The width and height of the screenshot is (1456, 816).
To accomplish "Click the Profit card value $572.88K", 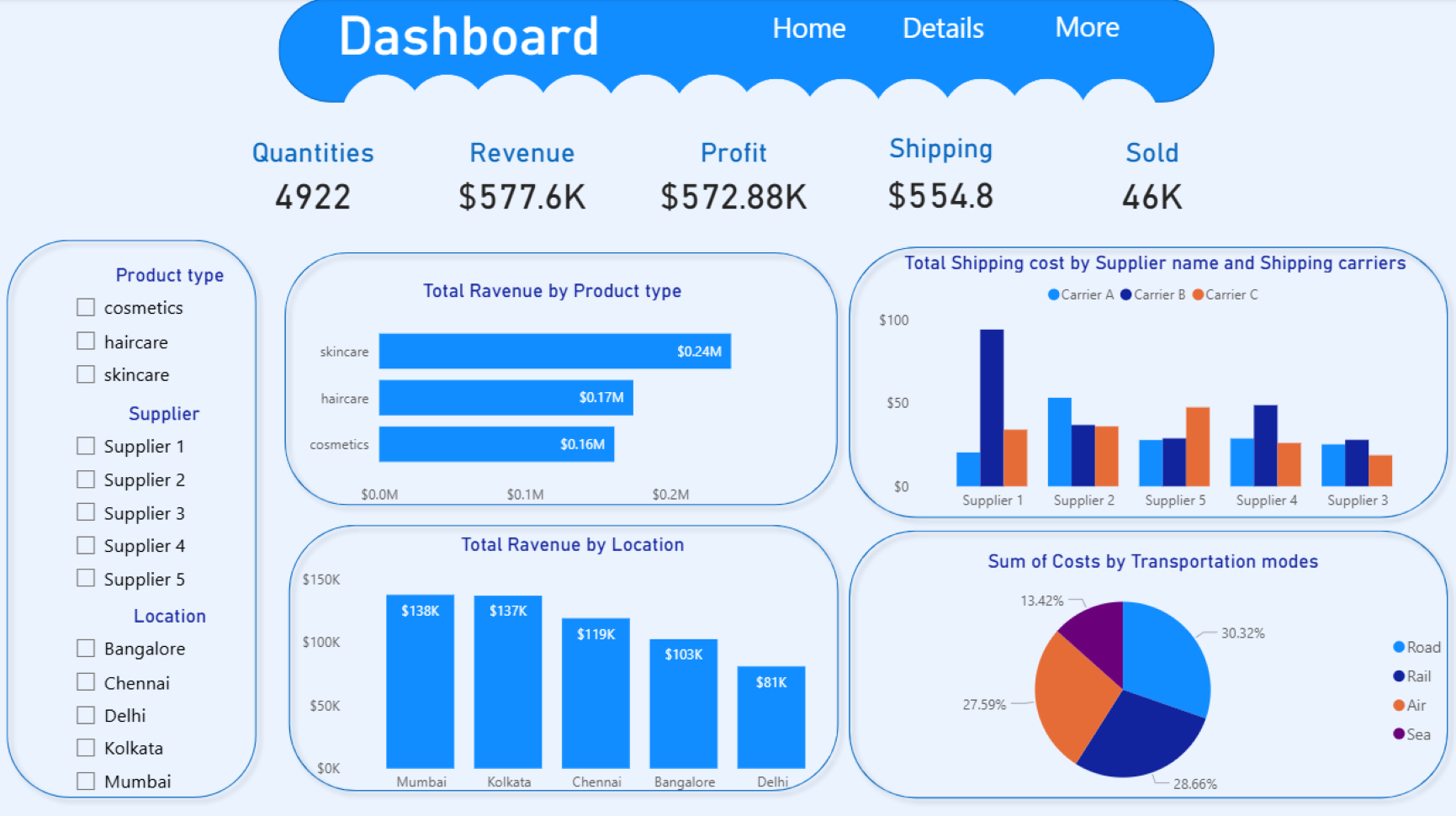I will pos(733,197).
